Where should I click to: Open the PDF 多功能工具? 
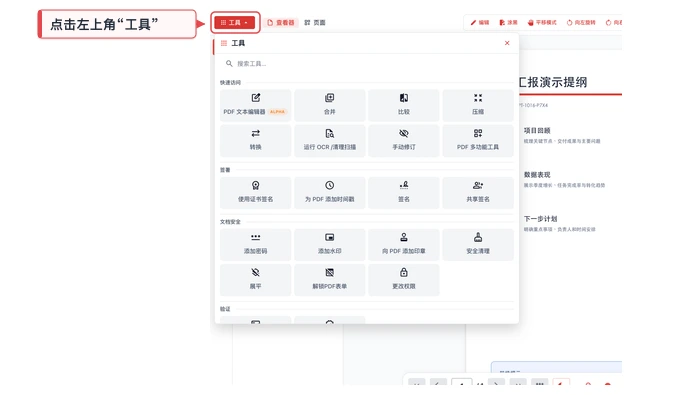[x=478, y=141]
